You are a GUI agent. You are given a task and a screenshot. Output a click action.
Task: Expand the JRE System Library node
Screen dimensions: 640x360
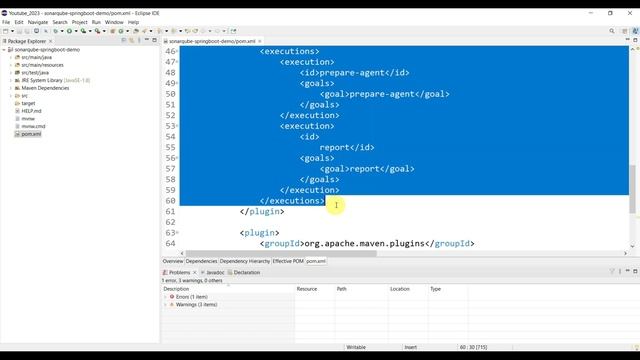tap(11, 80)
